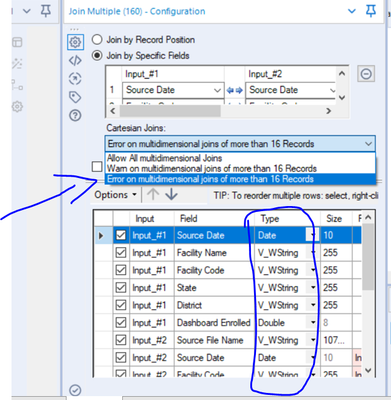The image size is (391, 400).
Task: Click the gear icon in left sidebar
Action: 17,107
